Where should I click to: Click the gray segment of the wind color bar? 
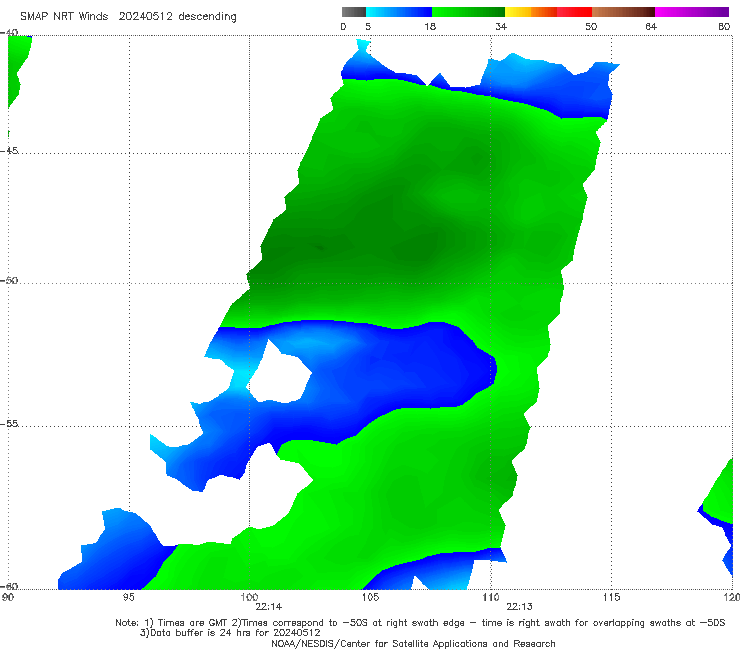point(353,12)
